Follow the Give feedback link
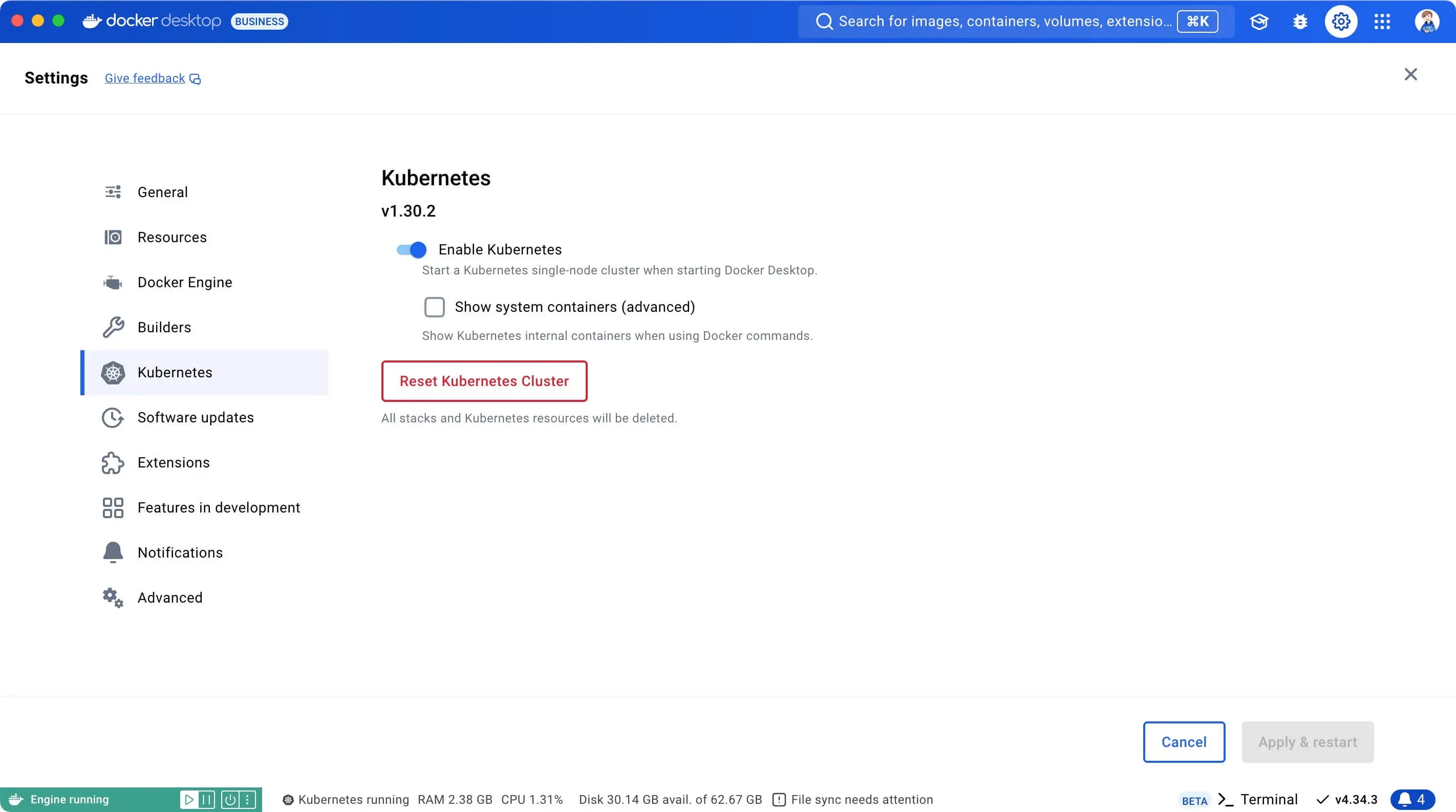The image size is (1456, 812). [x=145, y=78]
